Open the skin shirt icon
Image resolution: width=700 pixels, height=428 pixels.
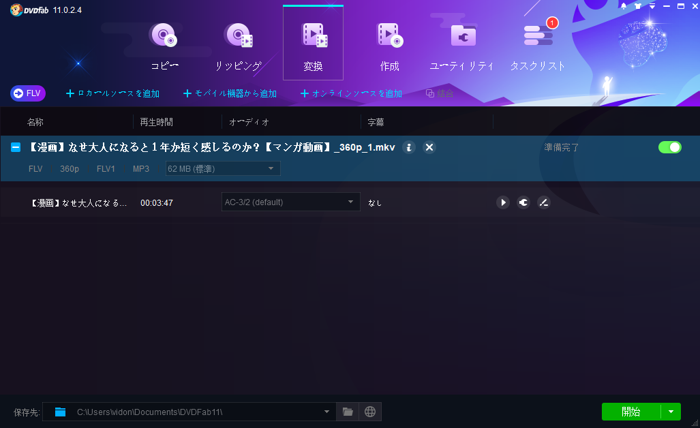pos(638,6)
